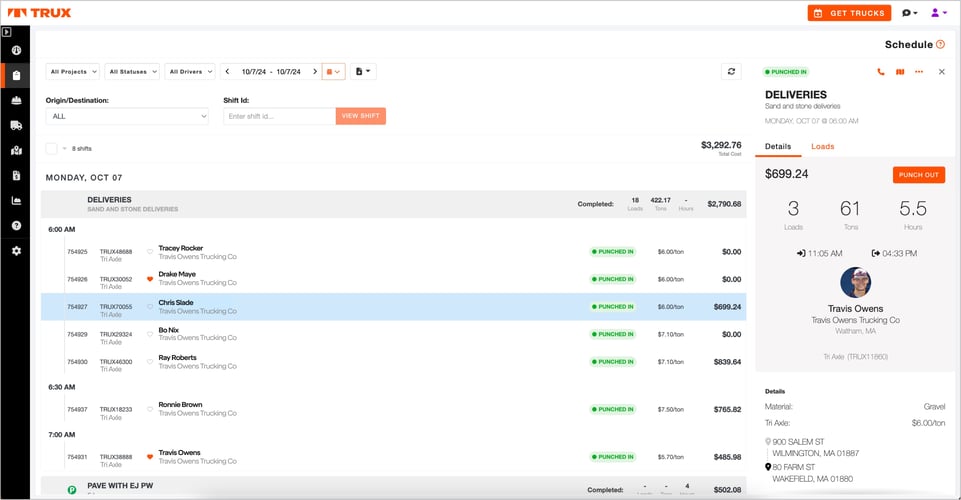Switch to the Loads tab
This screenshot has height=500, width=961.
coord(822,146)
